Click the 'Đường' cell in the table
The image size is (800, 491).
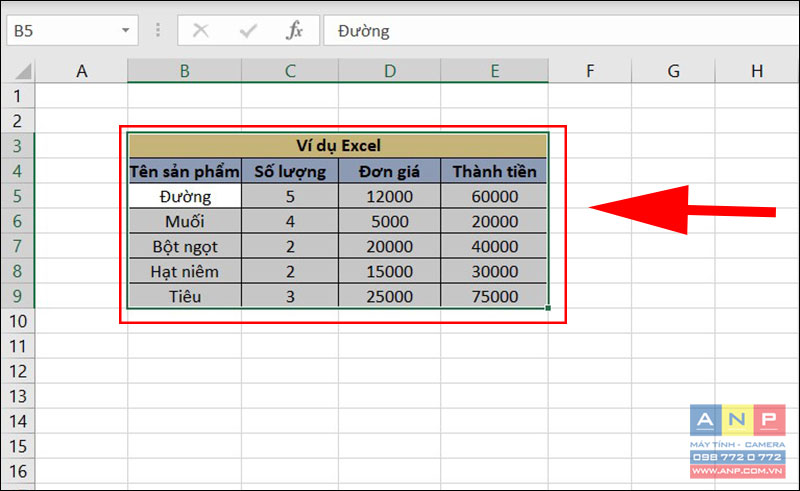click(185, 196)
